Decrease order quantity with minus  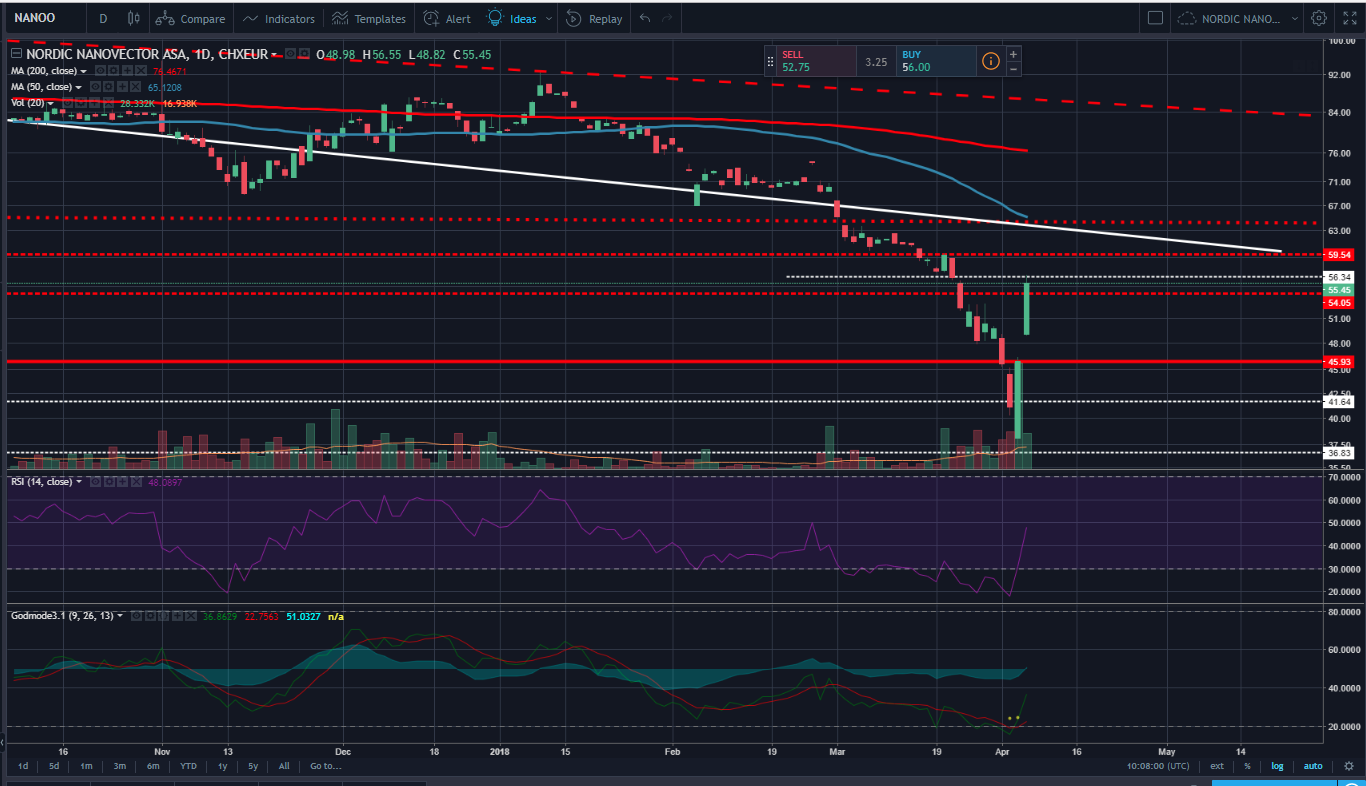(1013, 69)
